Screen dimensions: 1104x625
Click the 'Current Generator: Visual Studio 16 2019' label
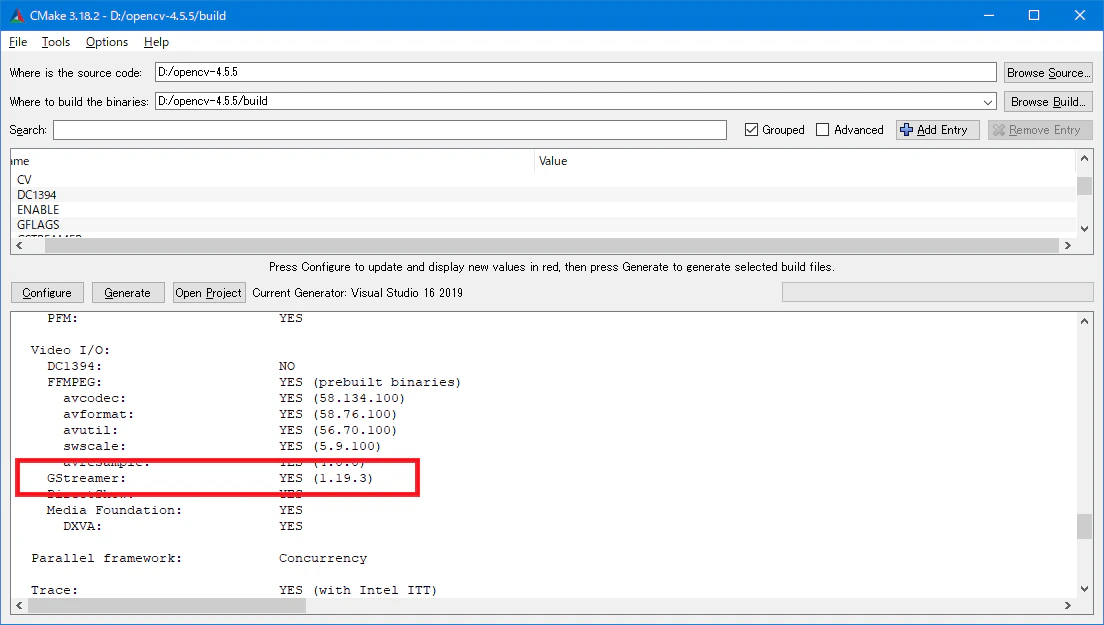358,293
